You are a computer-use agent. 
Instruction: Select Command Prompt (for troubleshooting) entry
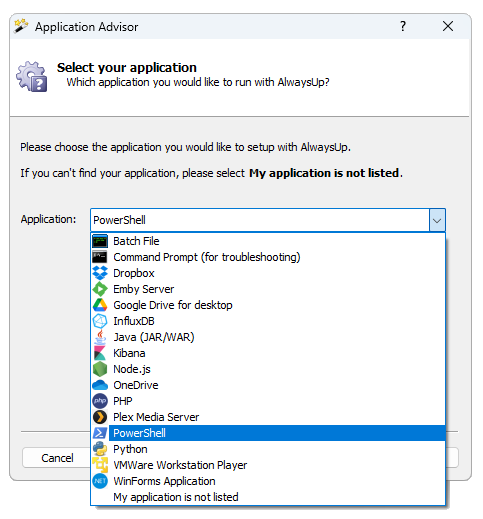tap(268, 257)
